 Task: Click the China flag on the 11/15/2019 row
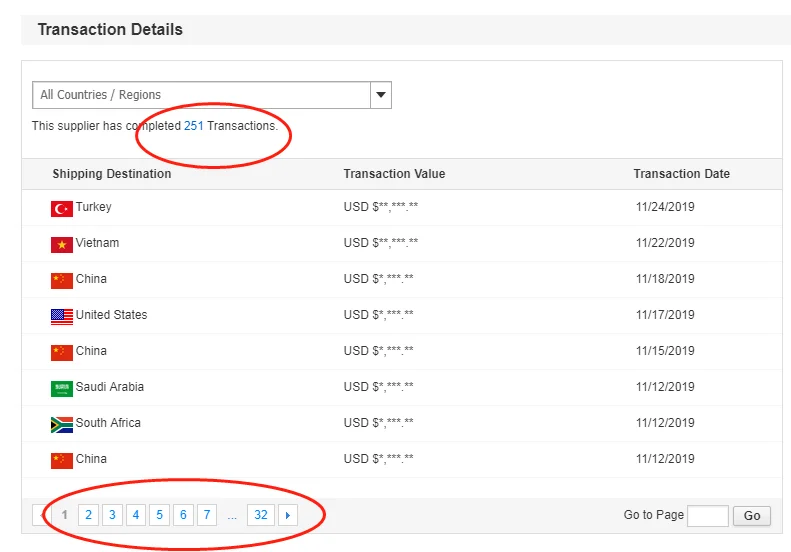point(62,353)
